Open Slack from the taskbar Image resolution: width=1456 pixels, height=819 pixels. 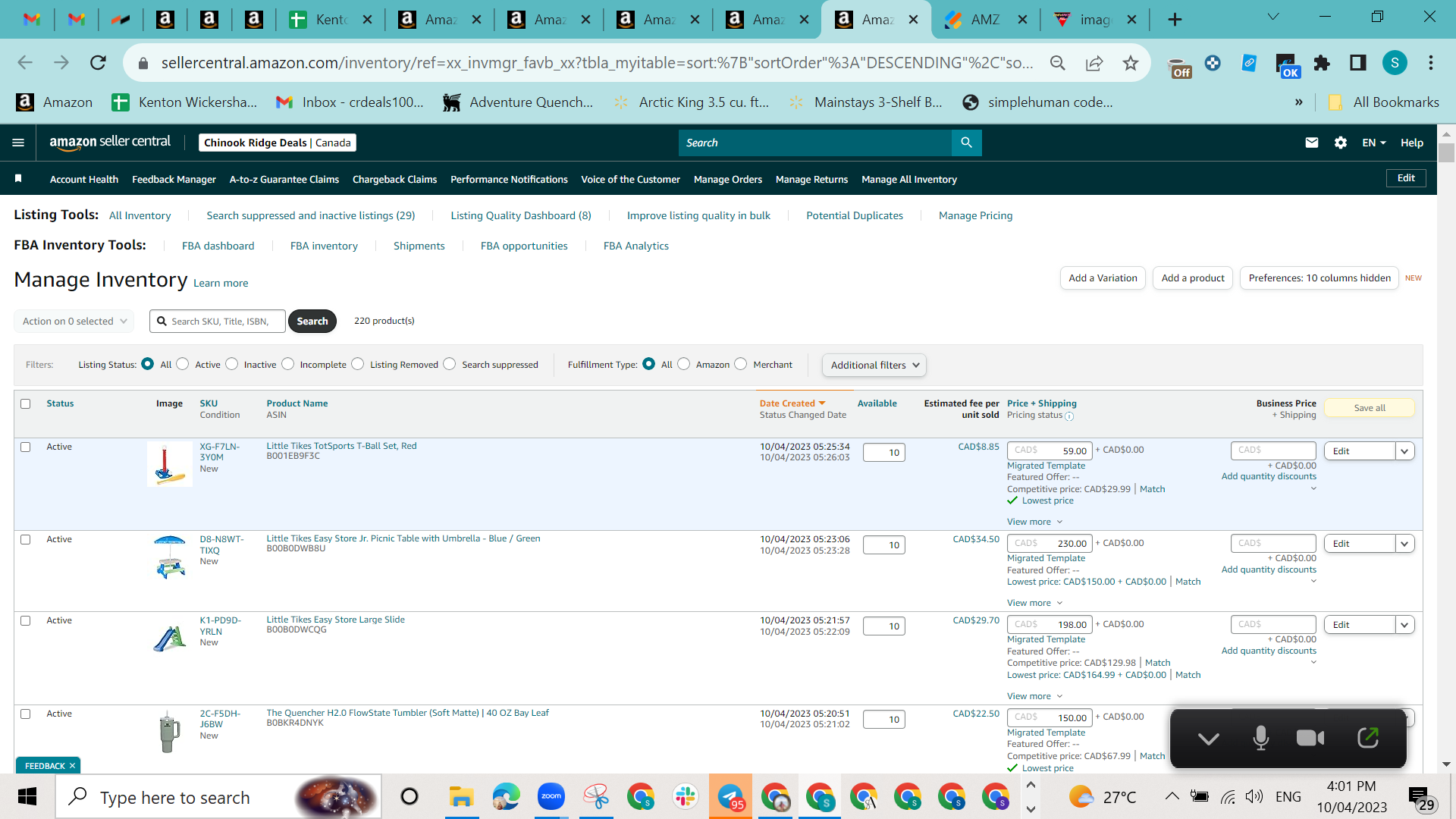686,796
